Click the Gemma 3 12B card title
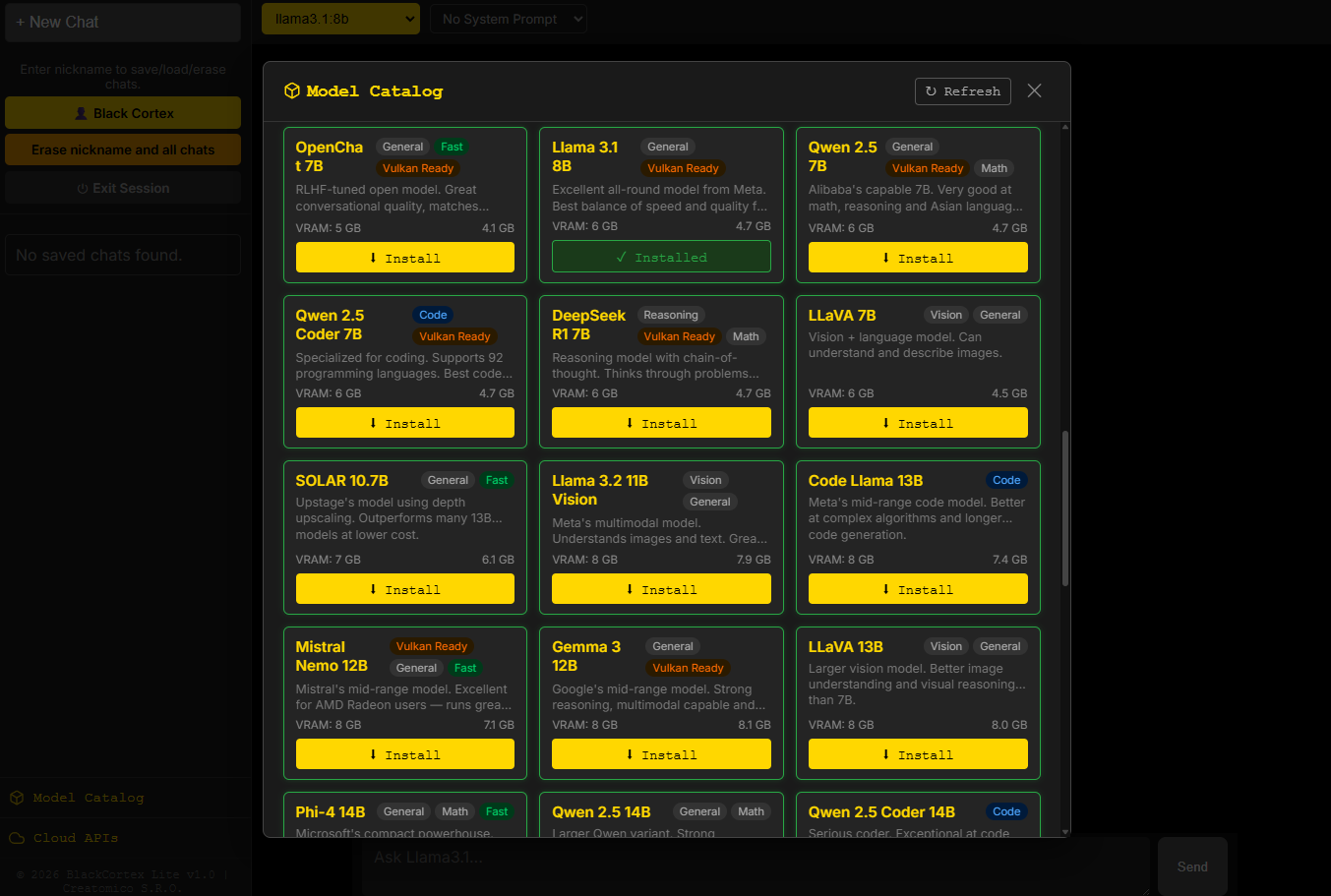This screenshot has width=1331, height=896. [586, 656]
